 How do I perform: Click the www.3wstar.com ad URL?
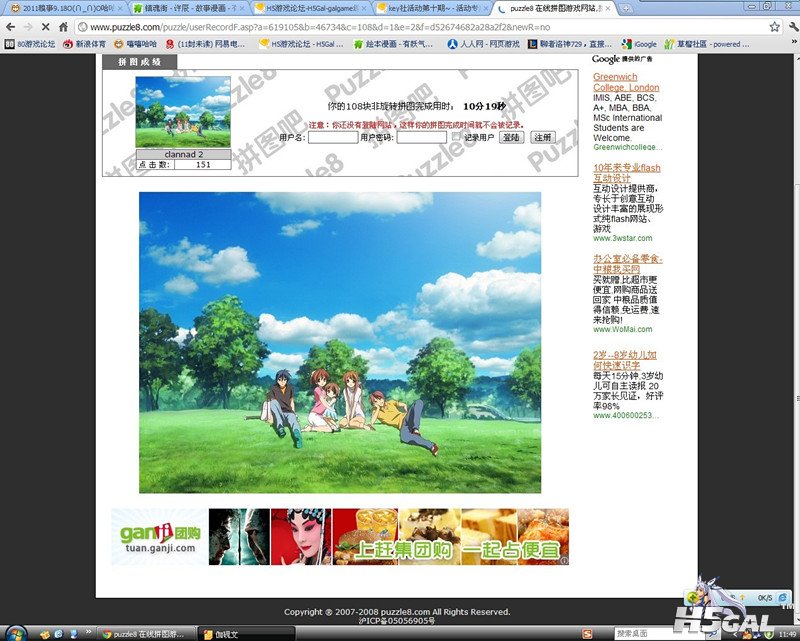coord(622,238)
